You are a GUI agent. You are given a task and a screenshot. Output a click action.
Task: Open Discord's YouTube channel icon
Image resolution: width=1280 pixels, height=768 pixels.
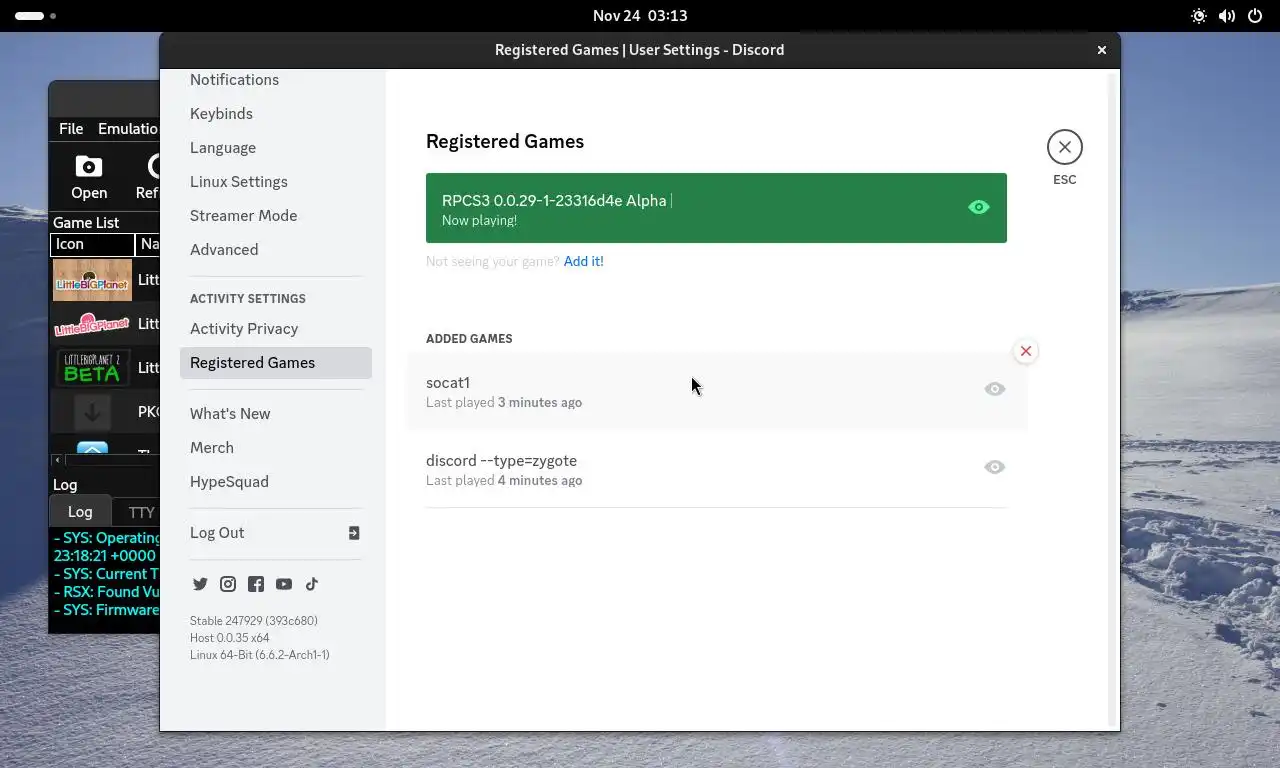[284, 584]
